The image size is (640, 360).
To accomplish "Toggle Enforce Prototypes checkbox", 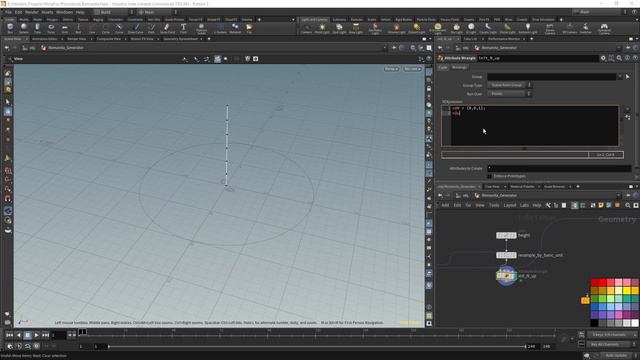I will 489,176.
